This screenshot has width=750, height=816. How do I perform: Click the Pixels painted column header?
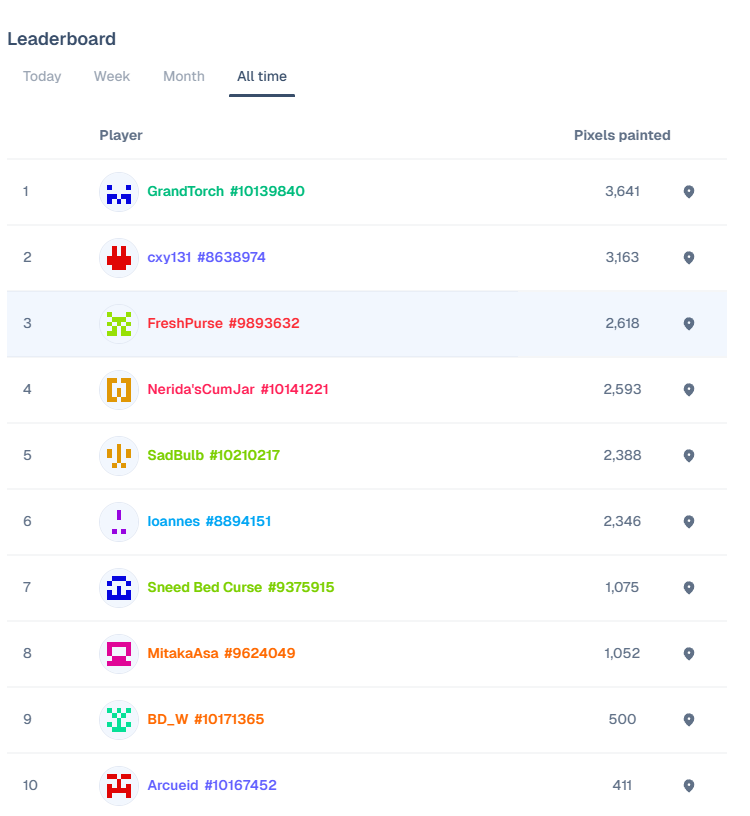pos(622,135)
